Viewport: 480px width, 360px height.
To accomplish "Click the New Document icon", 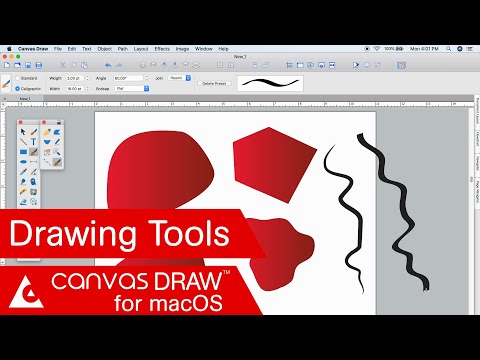I will tap(7, 65).
